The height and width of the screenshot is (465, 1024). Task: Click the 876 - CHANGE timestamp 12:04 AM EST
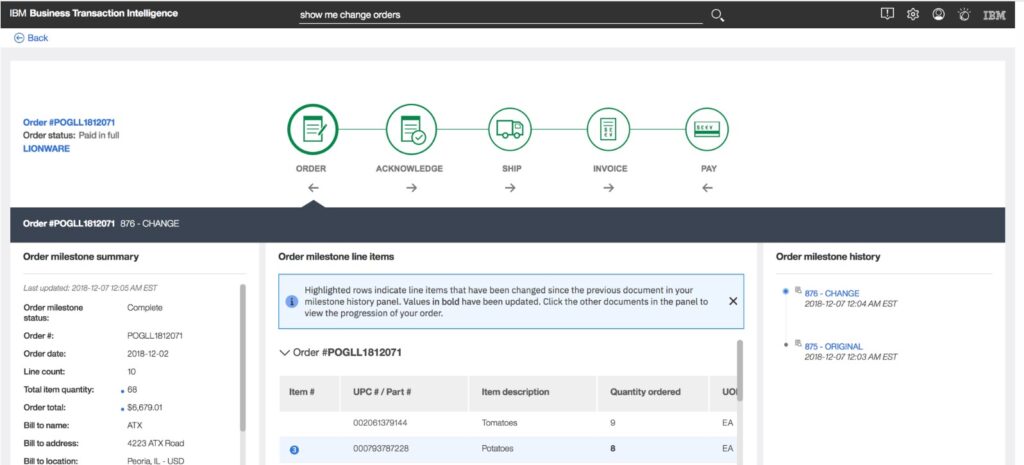(x=850, y=304)
